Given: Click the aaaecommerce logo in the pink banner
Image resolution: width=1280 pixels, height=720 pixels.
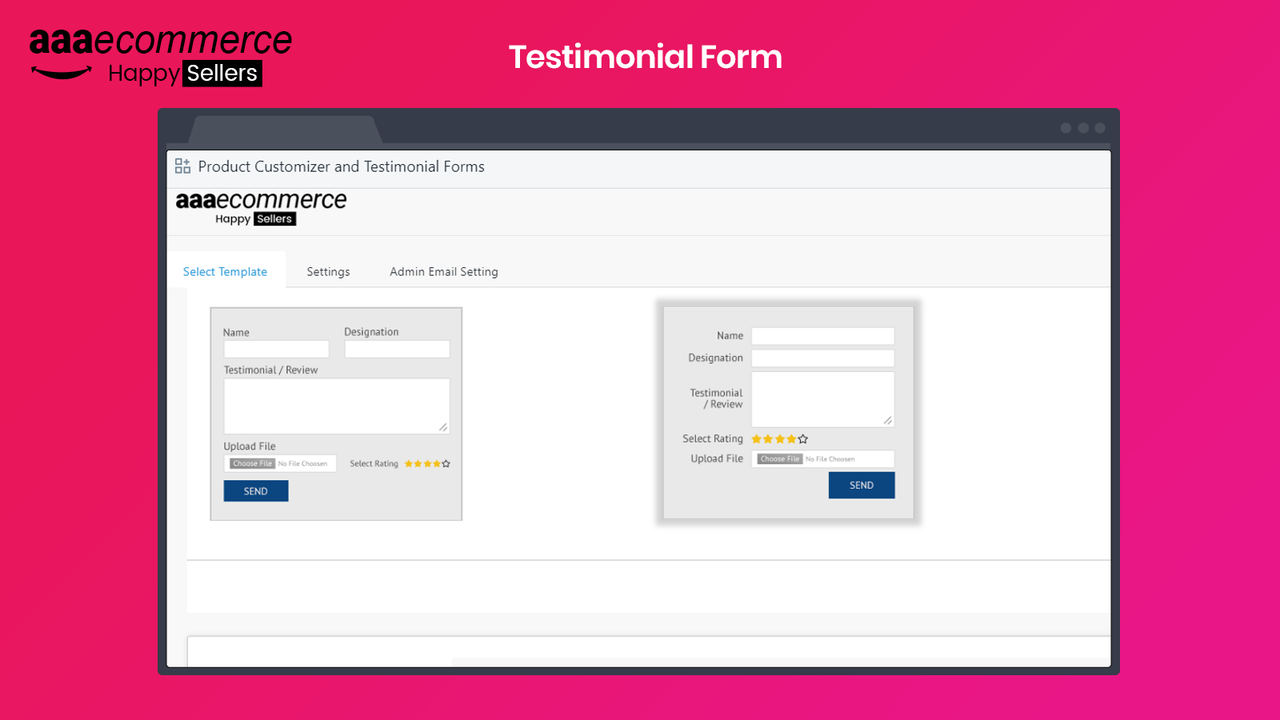Looking at the screenshot, I should click(160, 42).
